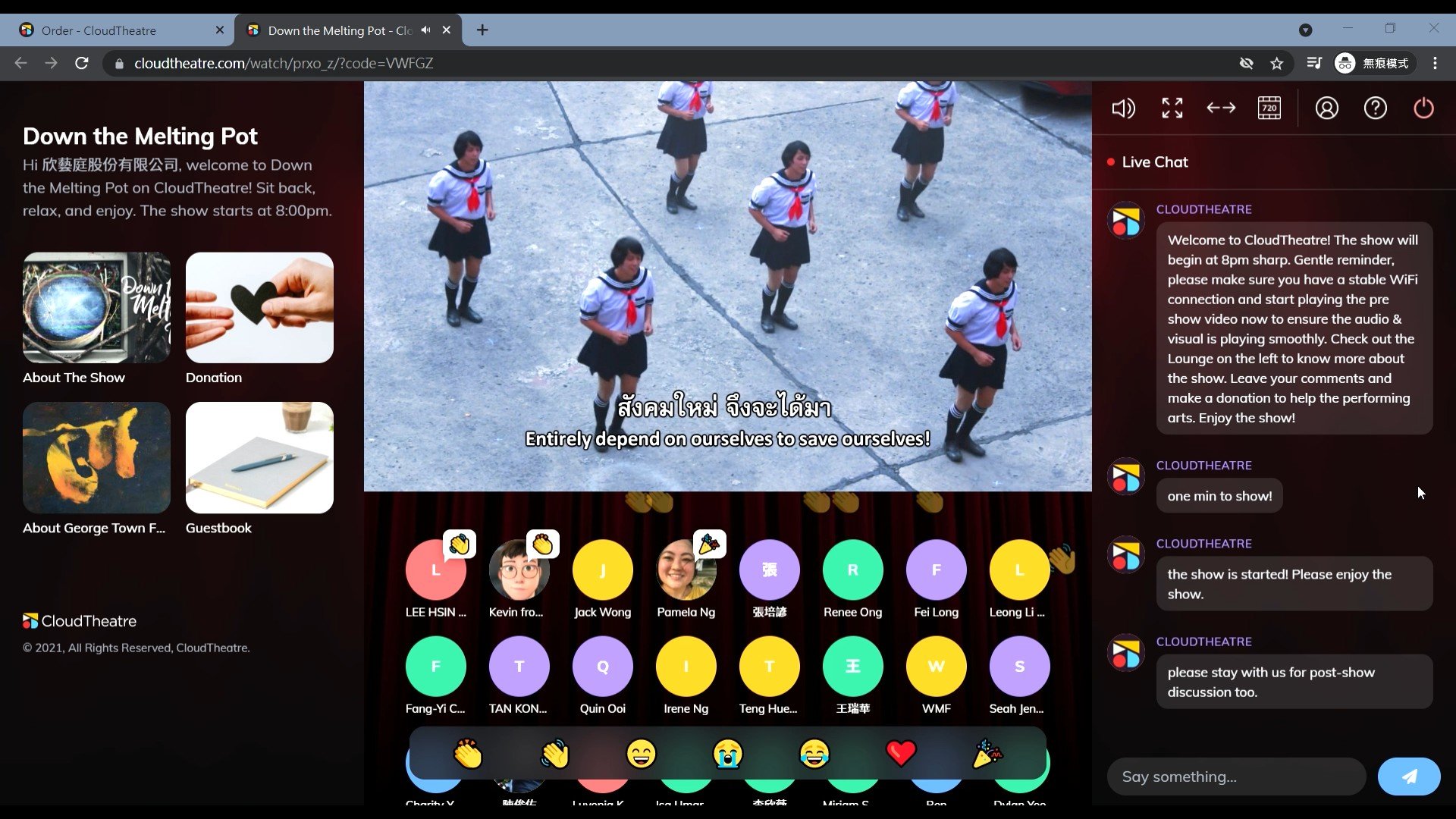Go forward in browser history
Viewport: 1456px width, 819px height.
(52, 63)
